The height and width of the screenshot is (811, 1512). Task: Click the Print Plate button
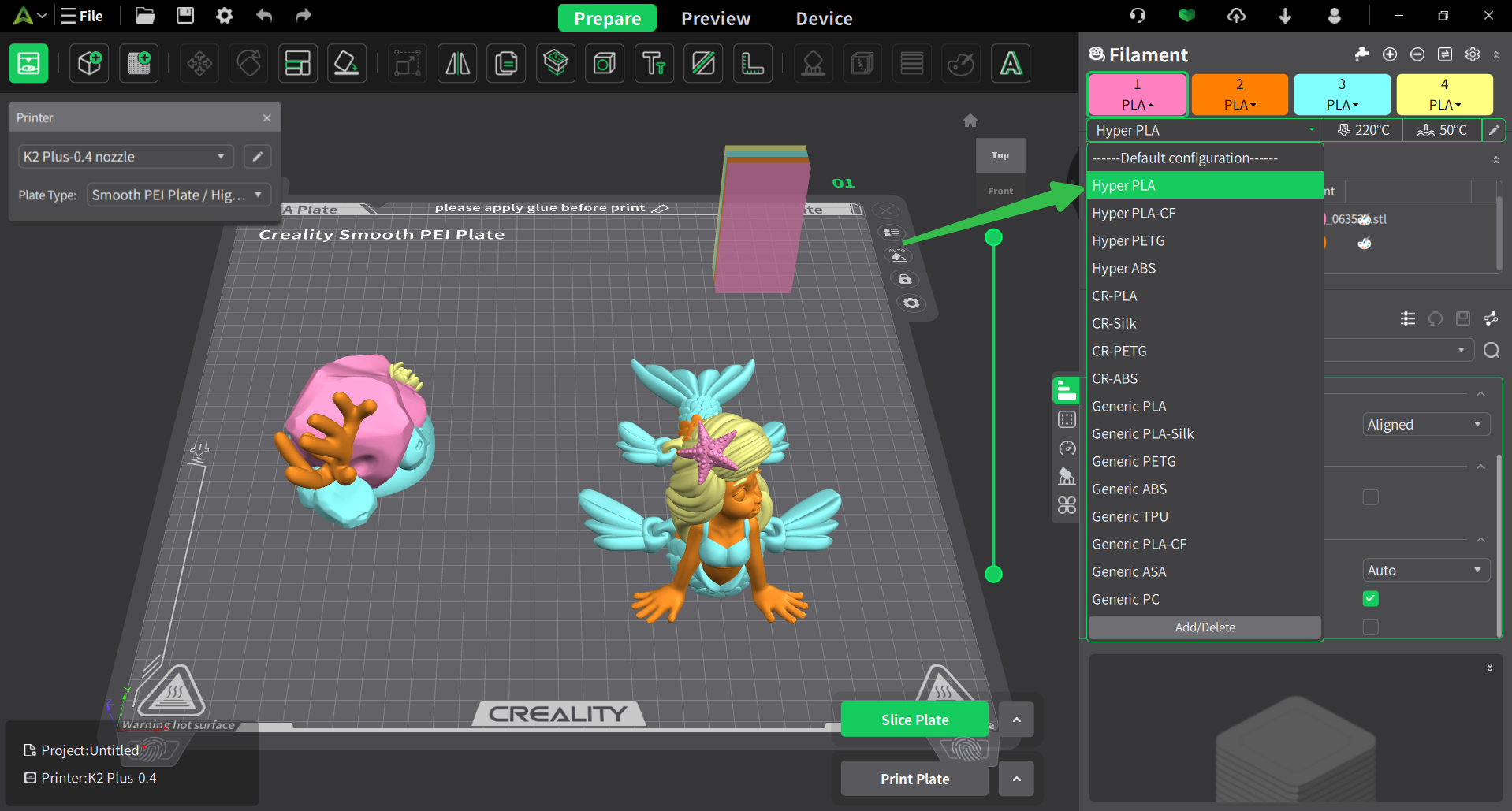[x=914, y=779]
